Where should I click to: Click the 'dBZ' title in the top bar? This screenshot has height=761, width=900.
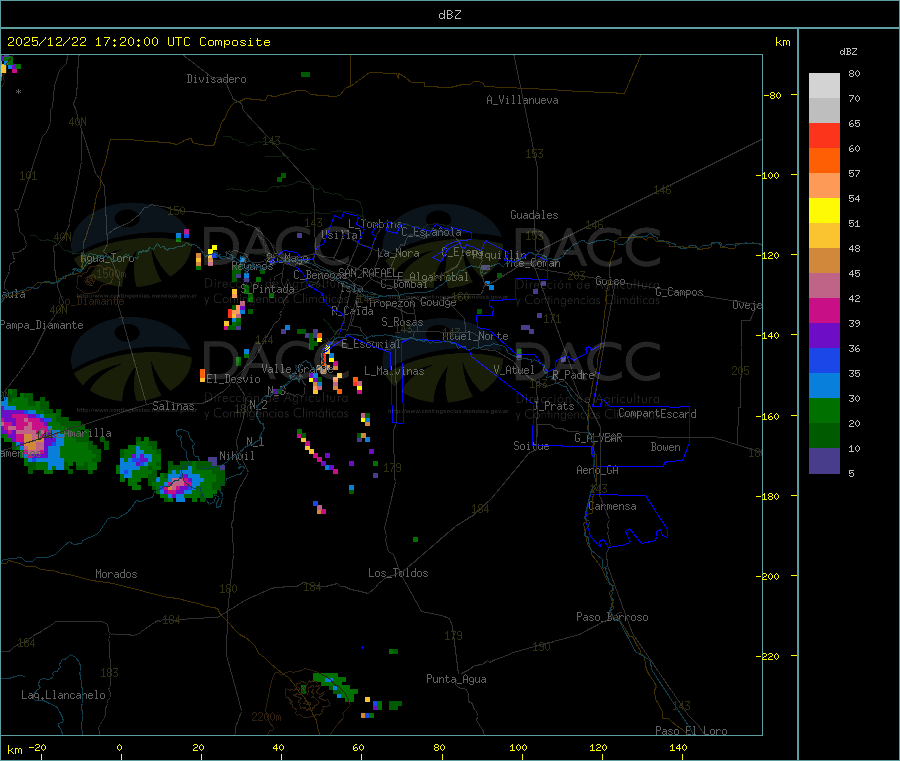449,15
